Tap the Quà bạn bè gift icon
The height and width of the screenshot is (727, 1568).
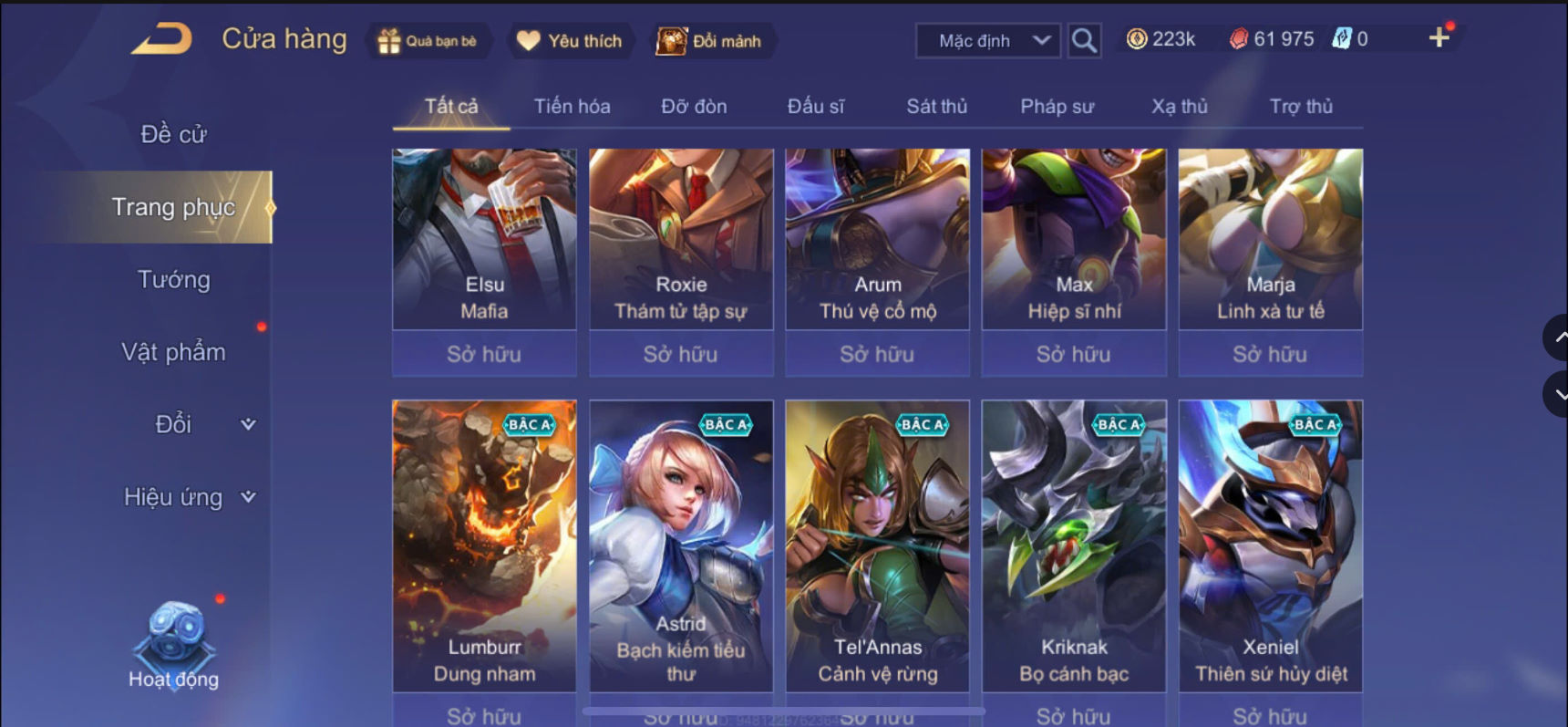click(389, 41)
